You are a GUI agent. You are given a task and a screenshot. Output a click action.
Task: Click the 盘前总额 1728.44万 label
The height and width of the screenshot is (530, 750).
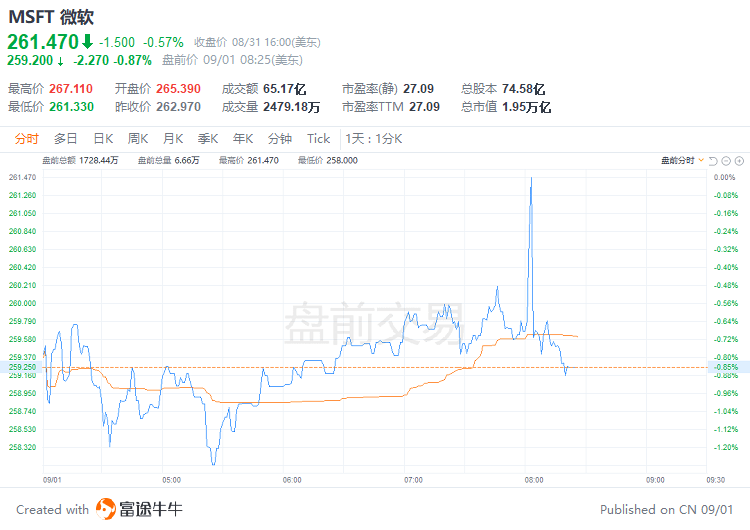point(80,160)
